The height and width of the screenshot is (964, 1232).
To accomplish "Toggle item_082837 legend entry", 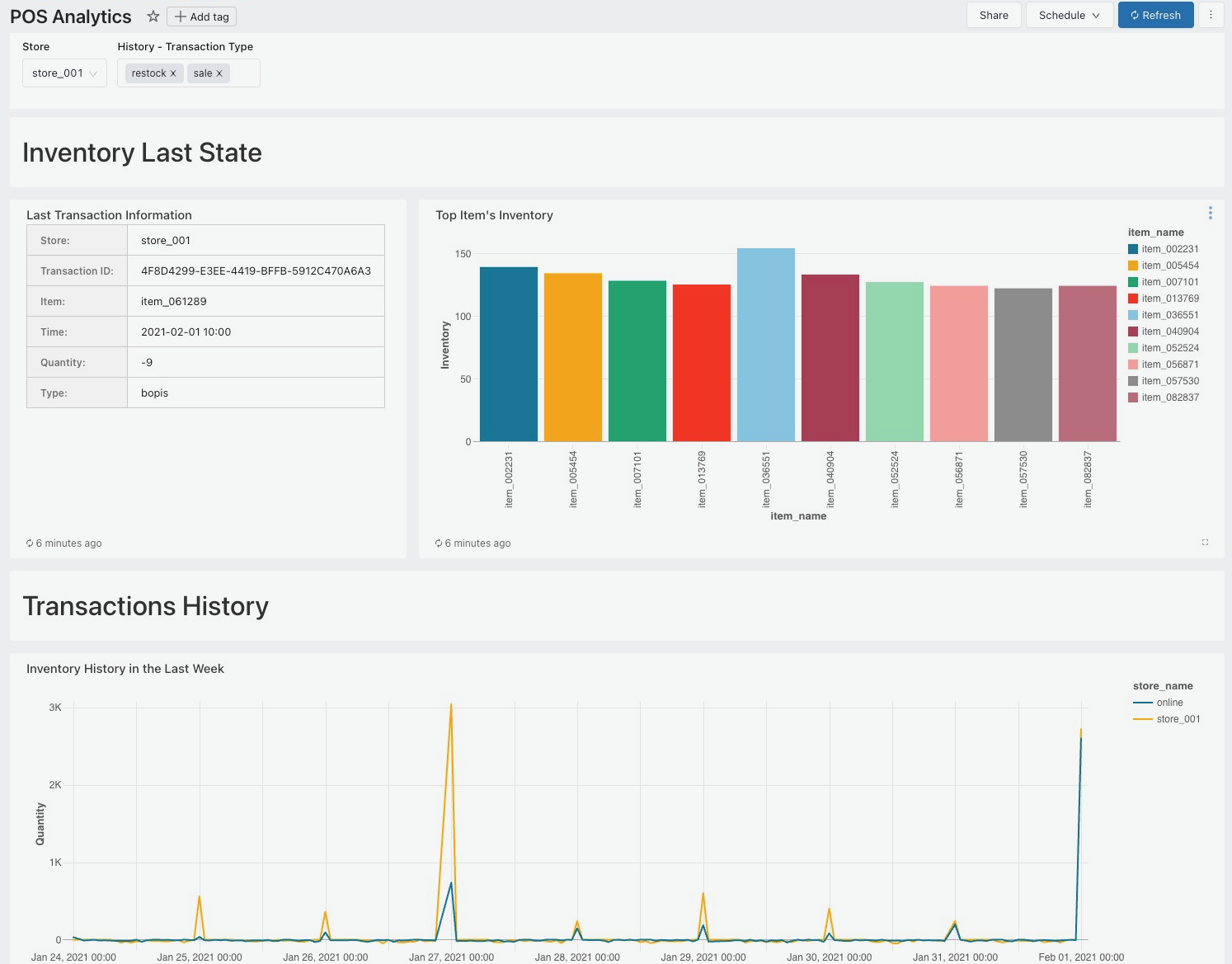I will coord(1164,397).
